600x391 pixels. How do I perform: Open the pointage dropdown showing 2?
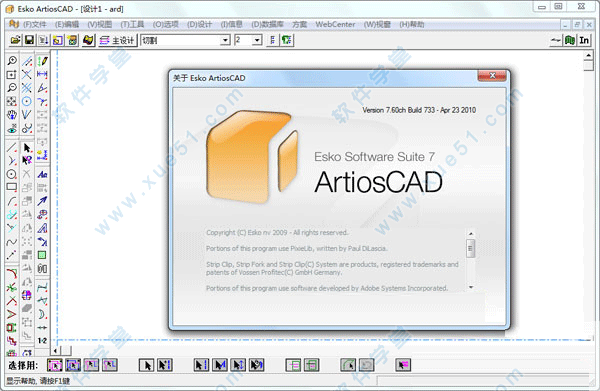pos(257,40)
